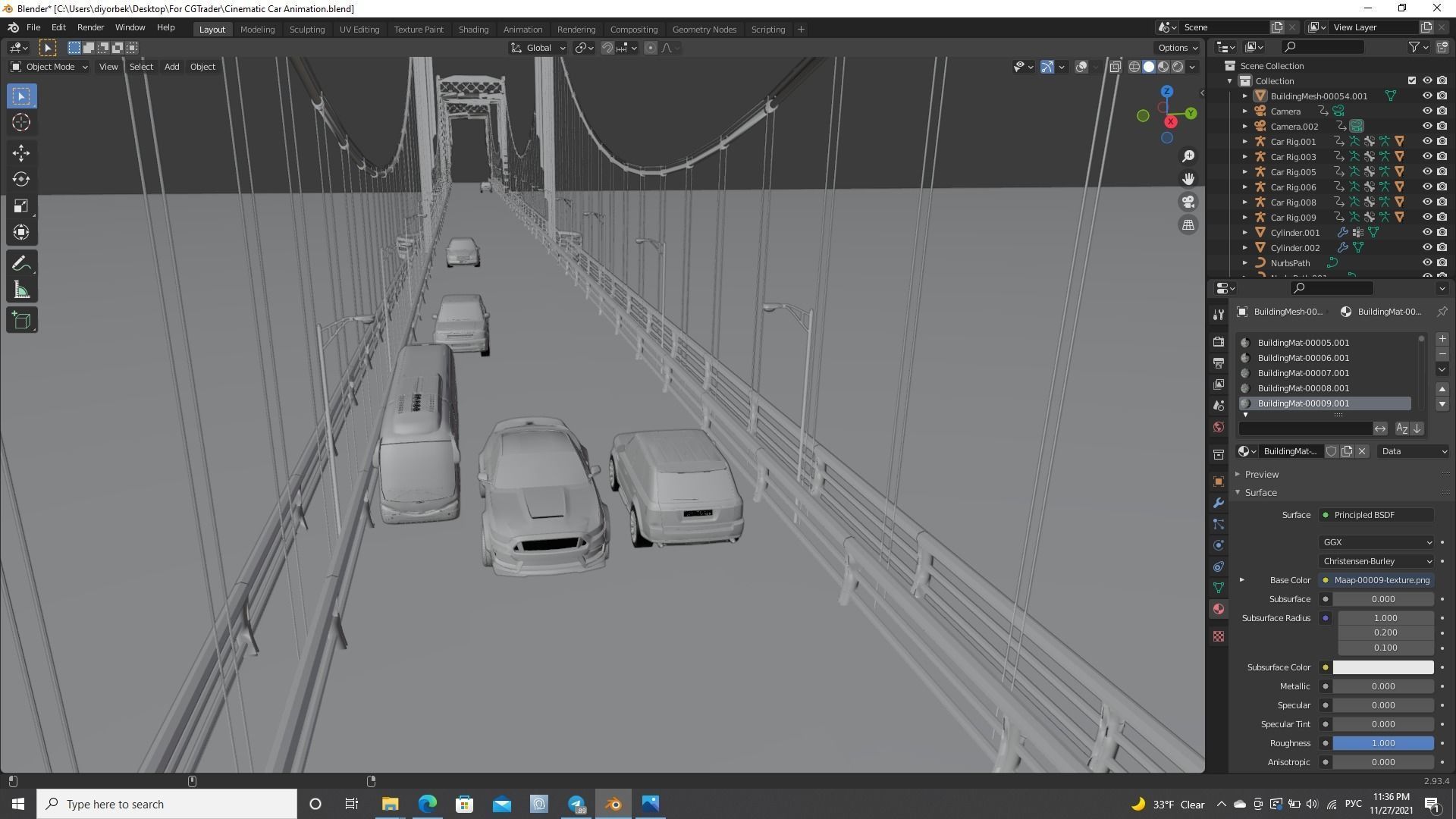
Task: Hide NurbsPath in viewport
Action: click(x=1426, y=263)
